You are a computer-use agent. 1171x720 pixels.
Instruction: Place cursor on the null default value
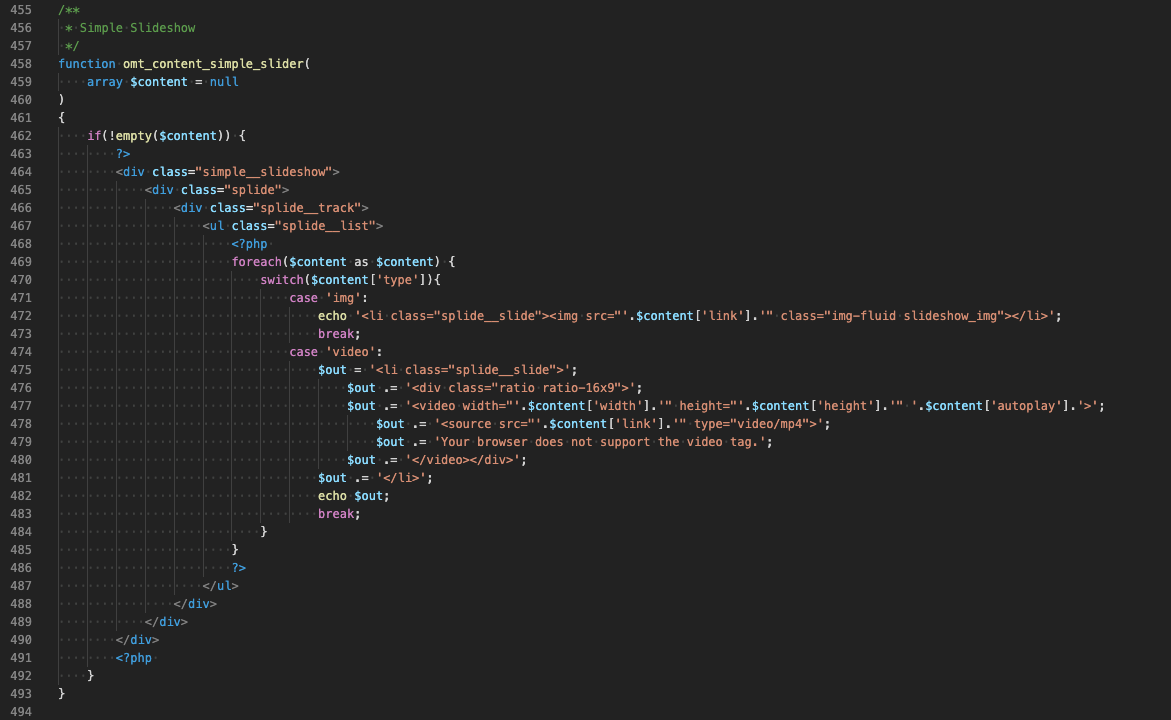[x=224, y=82]
